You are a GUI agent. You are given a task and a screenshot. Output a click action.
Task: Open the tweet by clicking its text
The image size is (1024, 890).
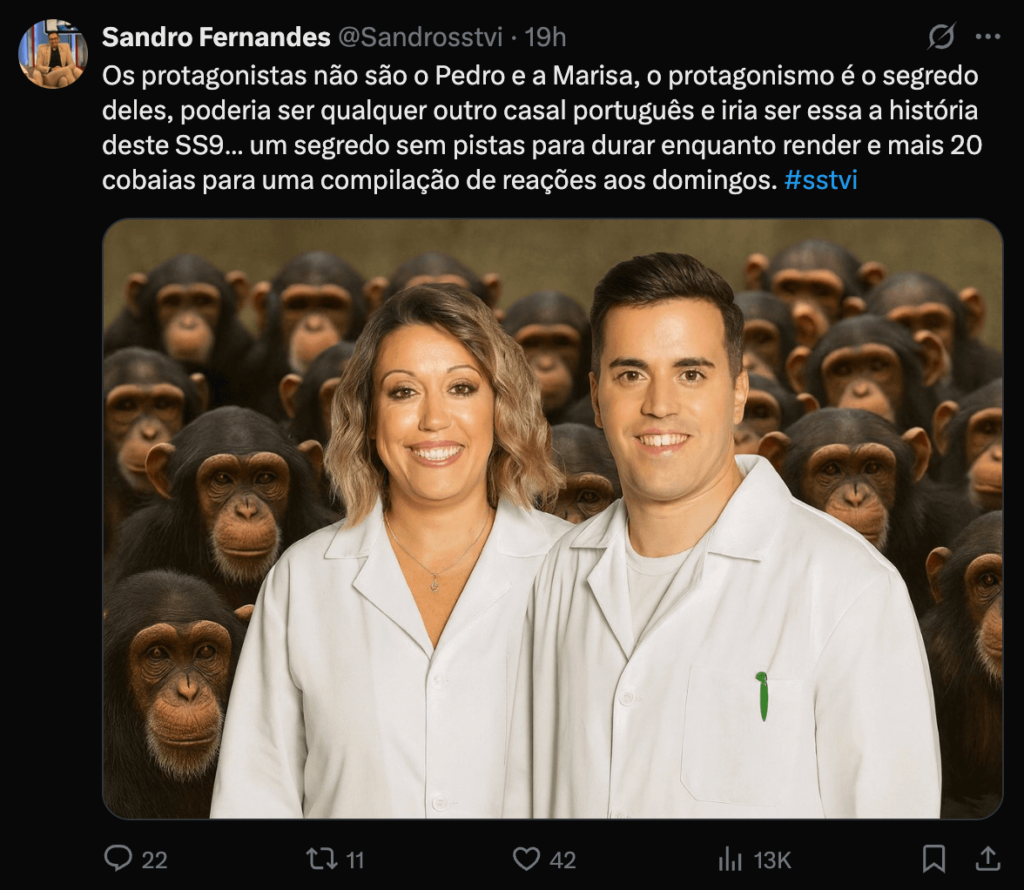pos(542,128)
